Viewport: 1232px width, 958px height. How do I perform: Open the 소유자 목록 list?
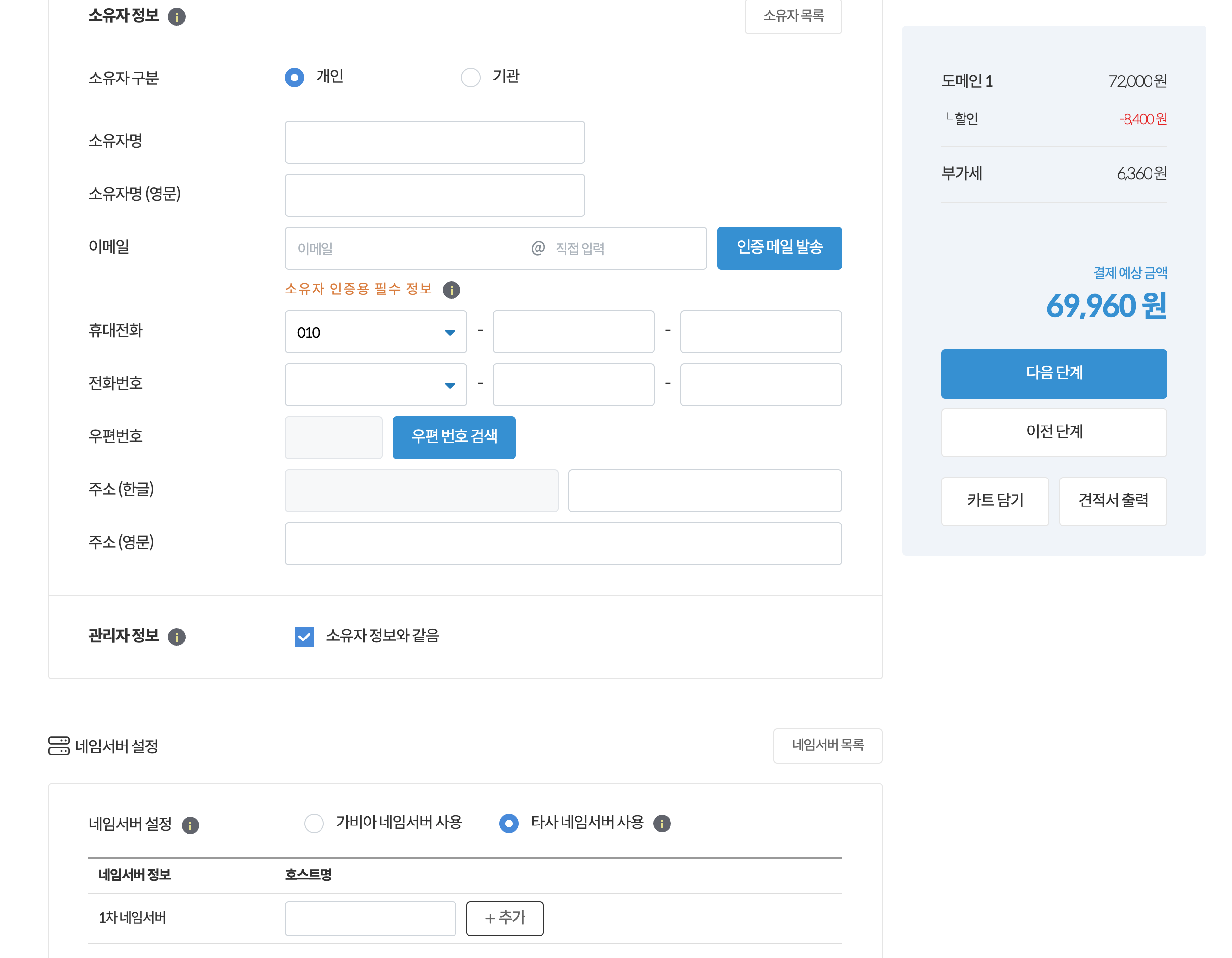coord(793,16)
